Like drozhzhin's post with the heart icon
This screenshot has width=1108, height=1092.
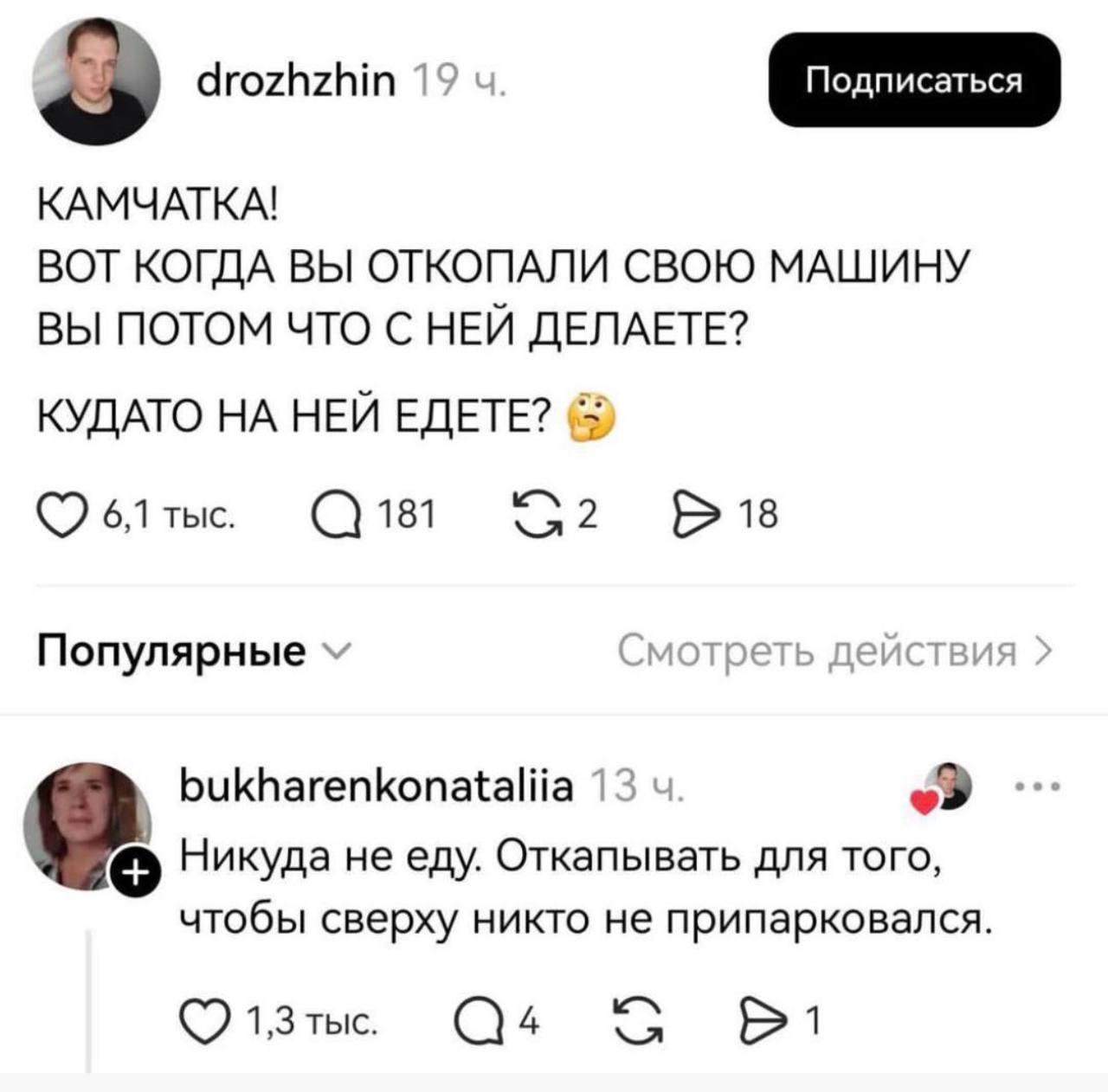pos(61,512)
